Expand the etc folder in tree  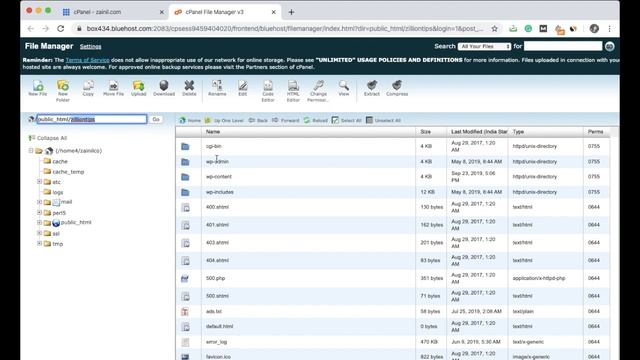pyautogui.click(x=40, y=182)
